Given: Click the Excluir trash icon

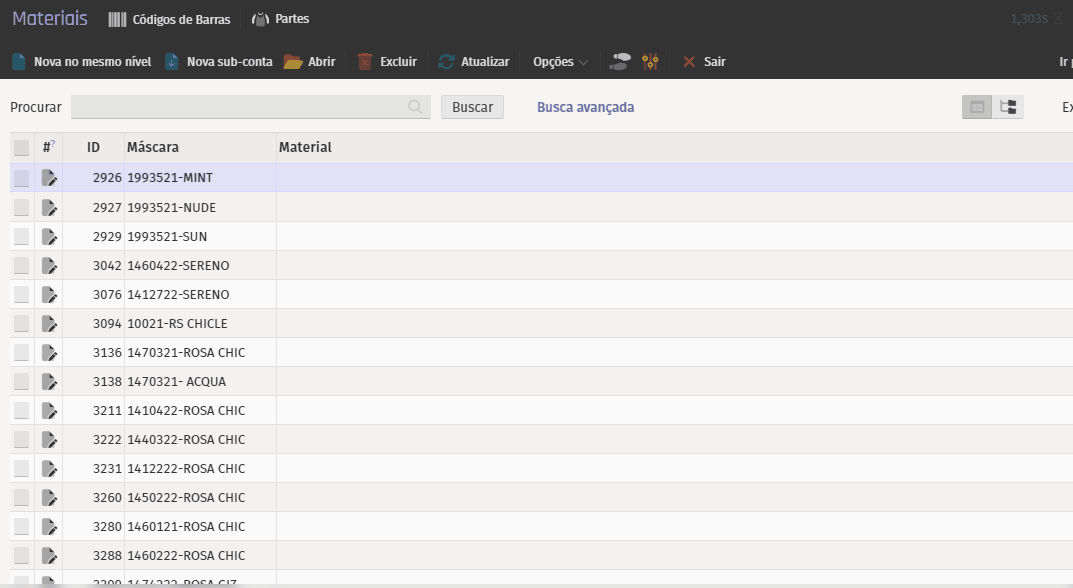Looking at the screenshot, I should tap(366, 62).
